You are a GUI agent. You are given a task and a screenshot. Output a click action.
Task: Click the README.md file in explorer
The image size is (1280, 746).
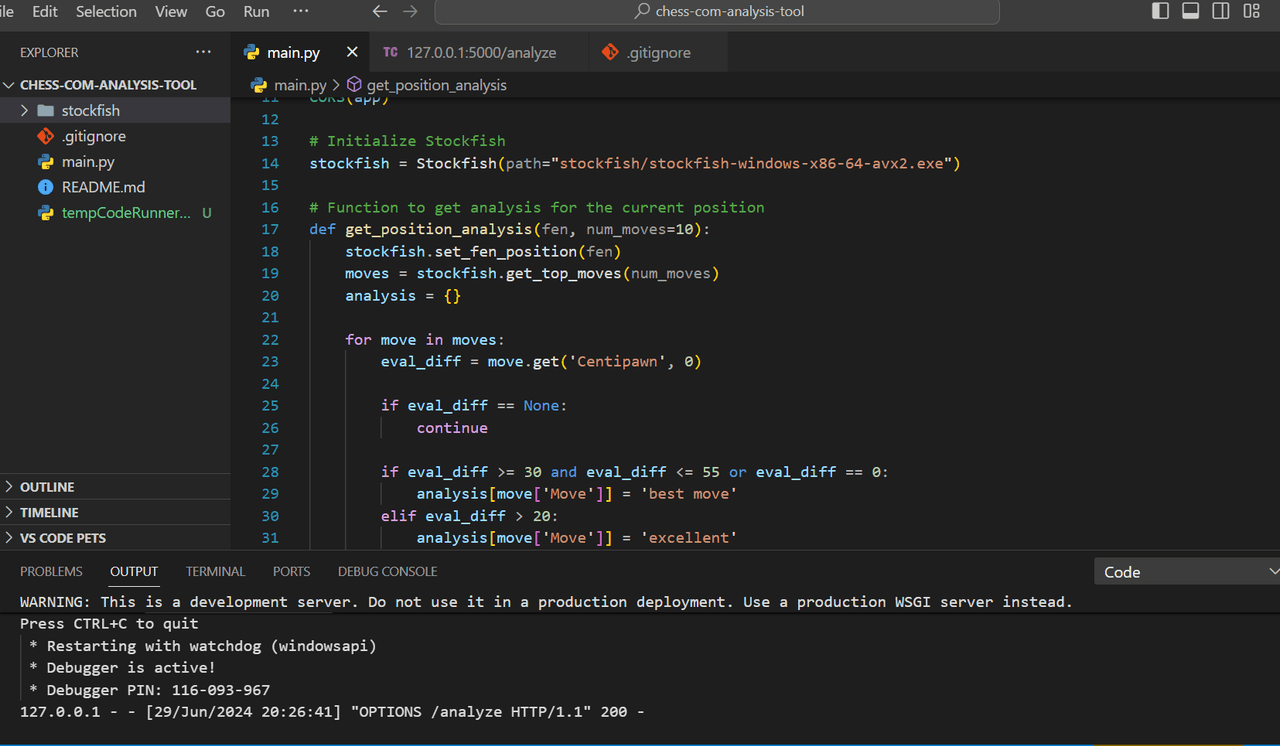pos(103,187)
